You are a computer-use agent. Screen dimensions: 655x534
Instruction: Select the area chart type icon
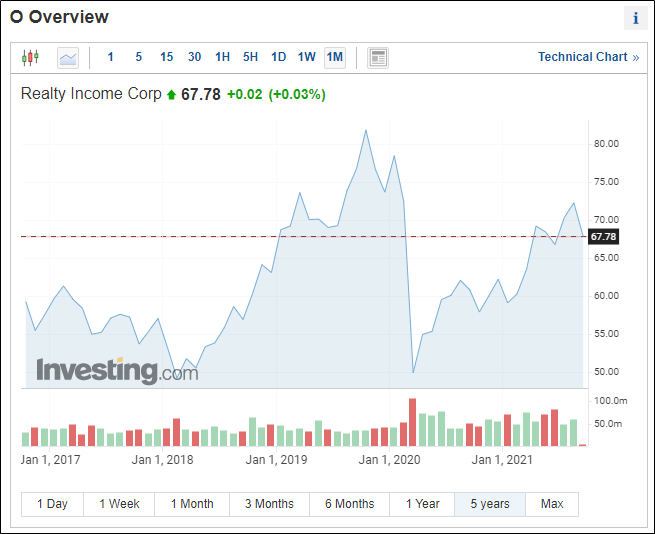(68, 58)
